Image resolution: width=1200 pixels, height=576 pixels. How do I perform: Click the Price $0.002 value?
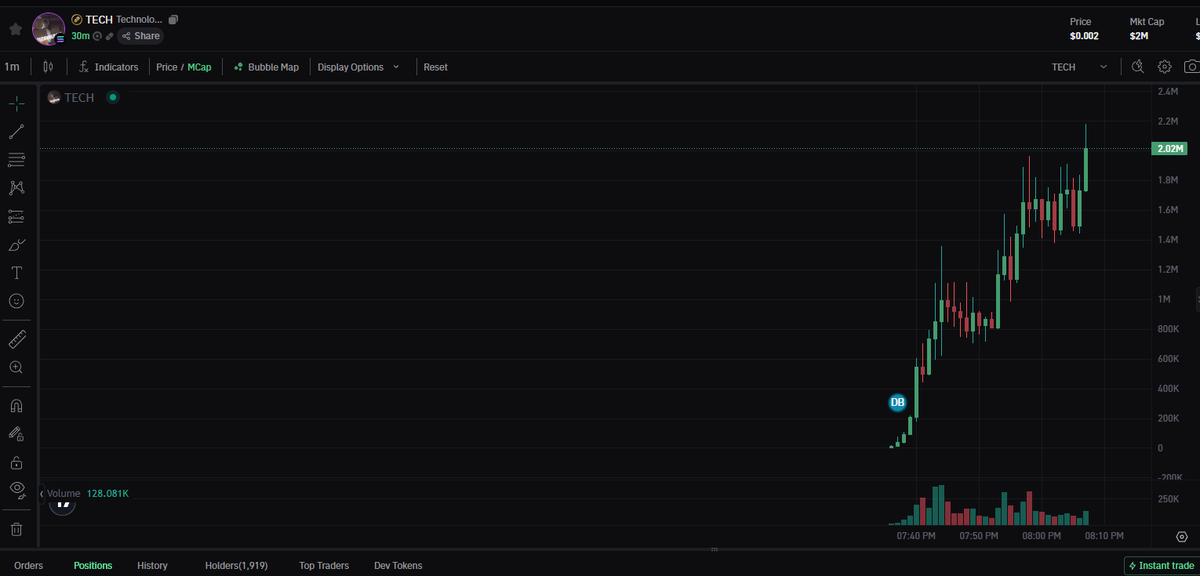tap(1084, 36)
